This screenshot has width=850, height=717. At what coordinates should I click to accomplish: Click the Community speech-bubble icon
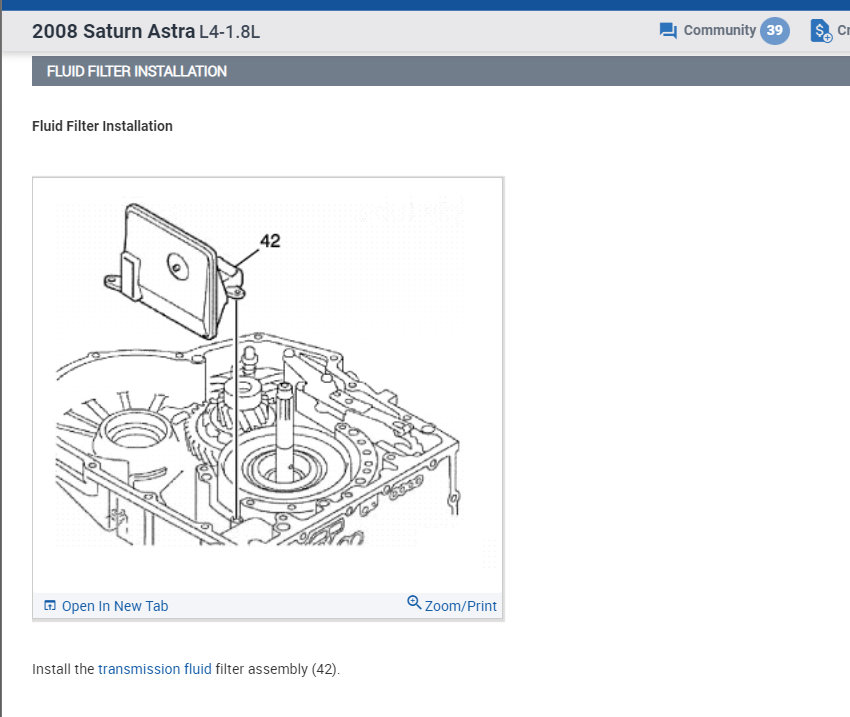tap(666, 30)
